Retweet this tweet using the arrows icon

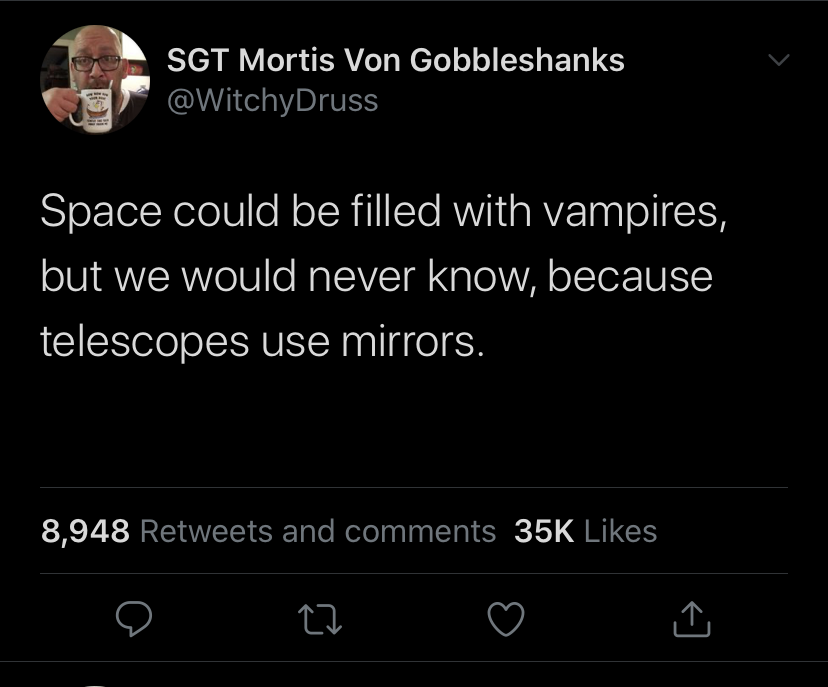pyautogui.click(x=320, y=622)
